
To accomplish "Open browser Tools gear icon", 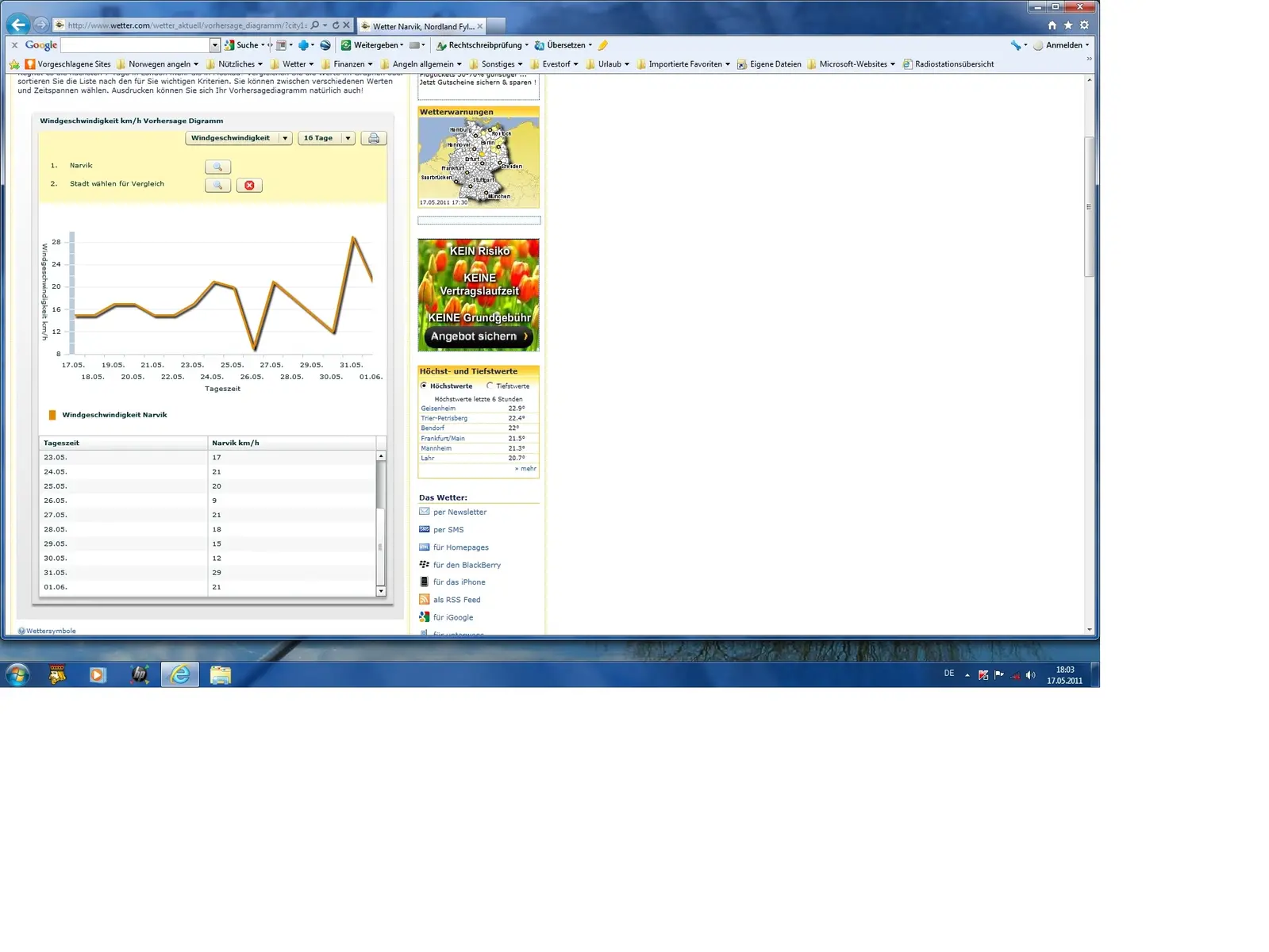I will 1084,25.
